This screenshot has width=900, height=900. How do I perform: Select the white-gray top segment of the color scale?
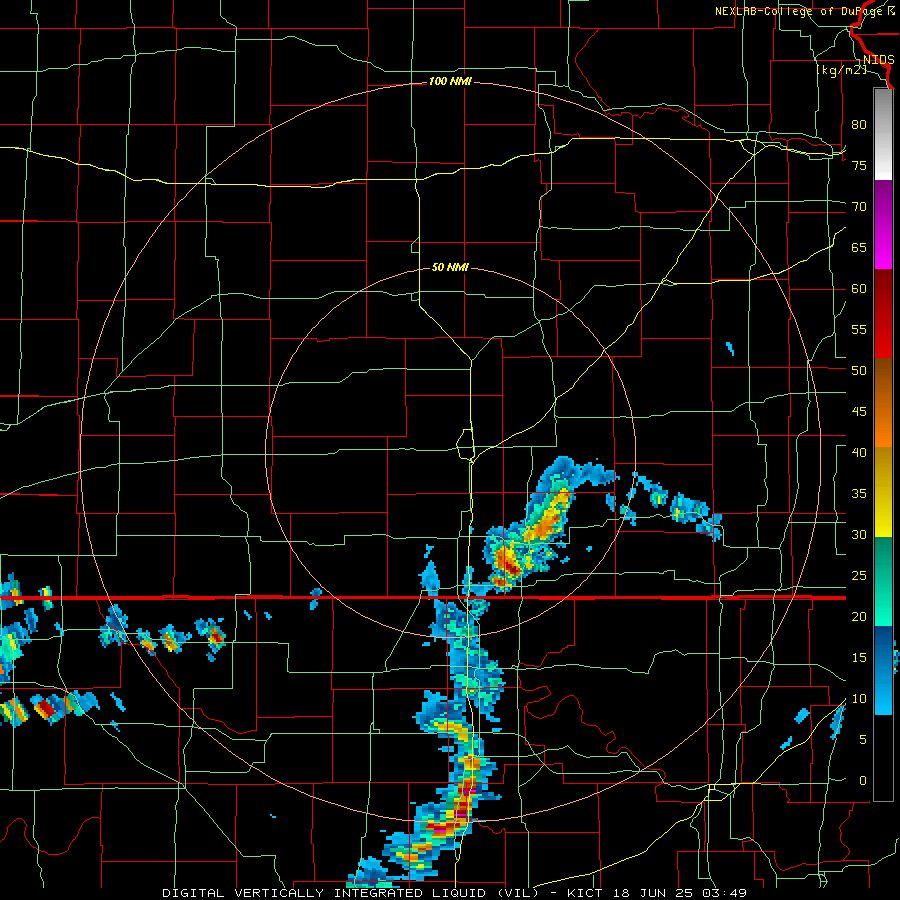(x=883, y=135)
